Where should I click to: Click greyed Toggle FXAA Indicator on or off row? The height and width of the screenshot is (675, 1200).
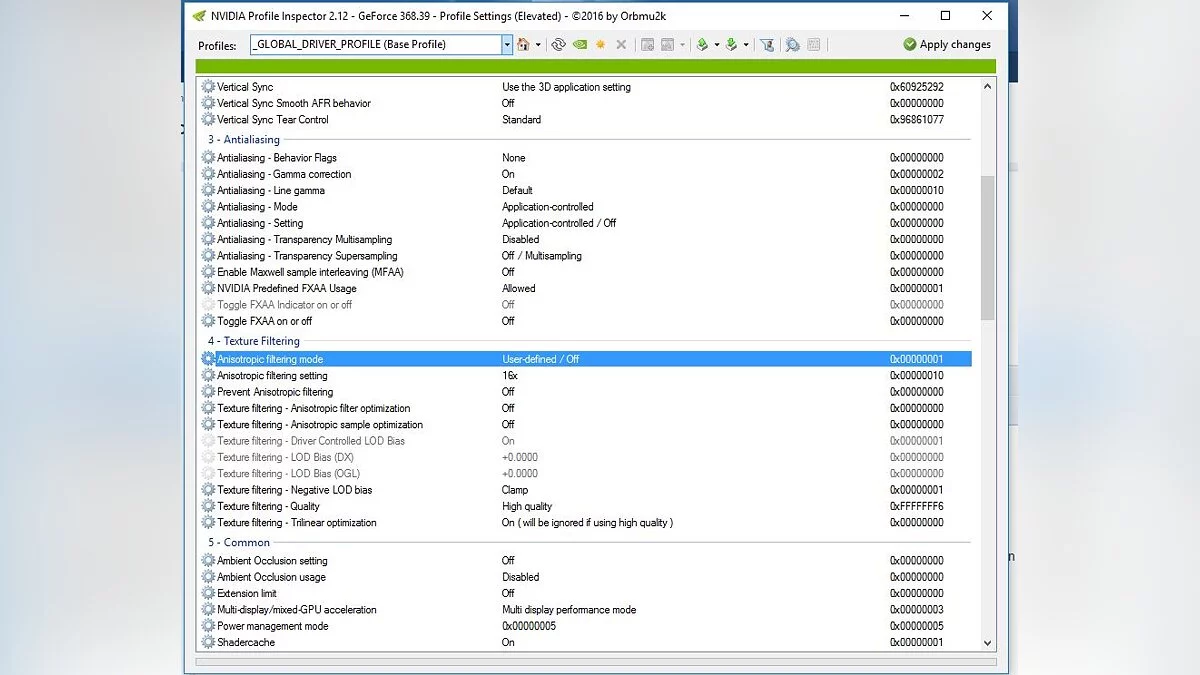point(585,305)
